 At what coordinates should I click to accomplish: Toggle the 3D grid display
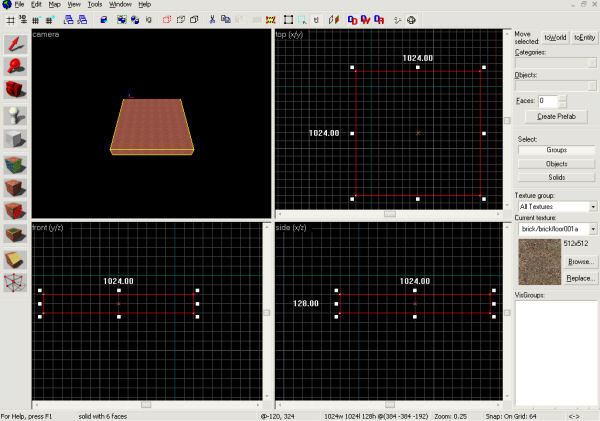tap(23, 20)
